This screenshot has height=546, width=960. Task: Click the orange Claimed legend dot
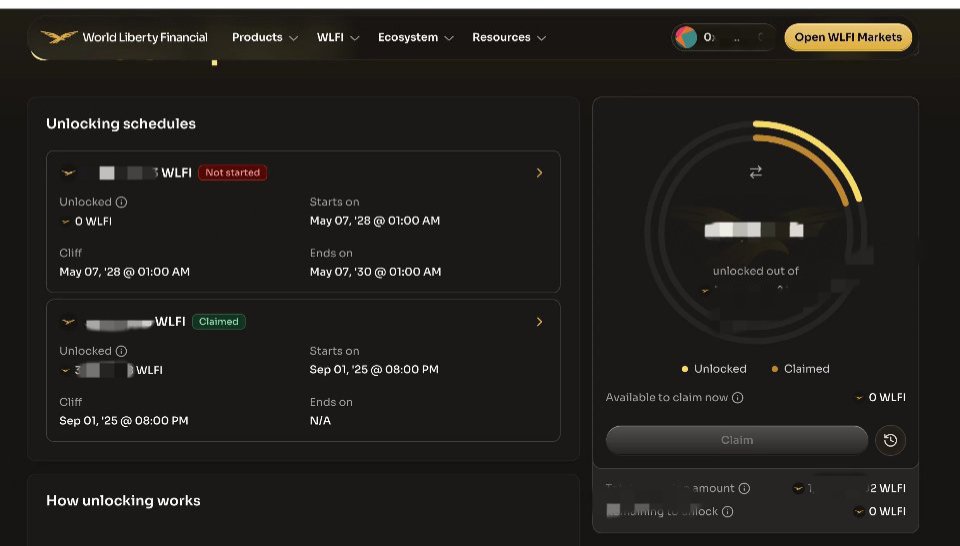pos(774,369)
